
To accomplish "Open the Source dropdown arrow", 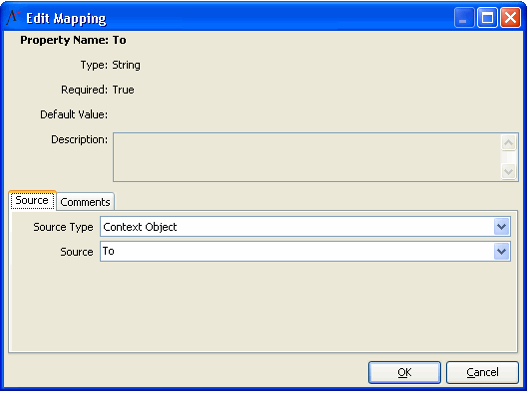I will (501, 252).
